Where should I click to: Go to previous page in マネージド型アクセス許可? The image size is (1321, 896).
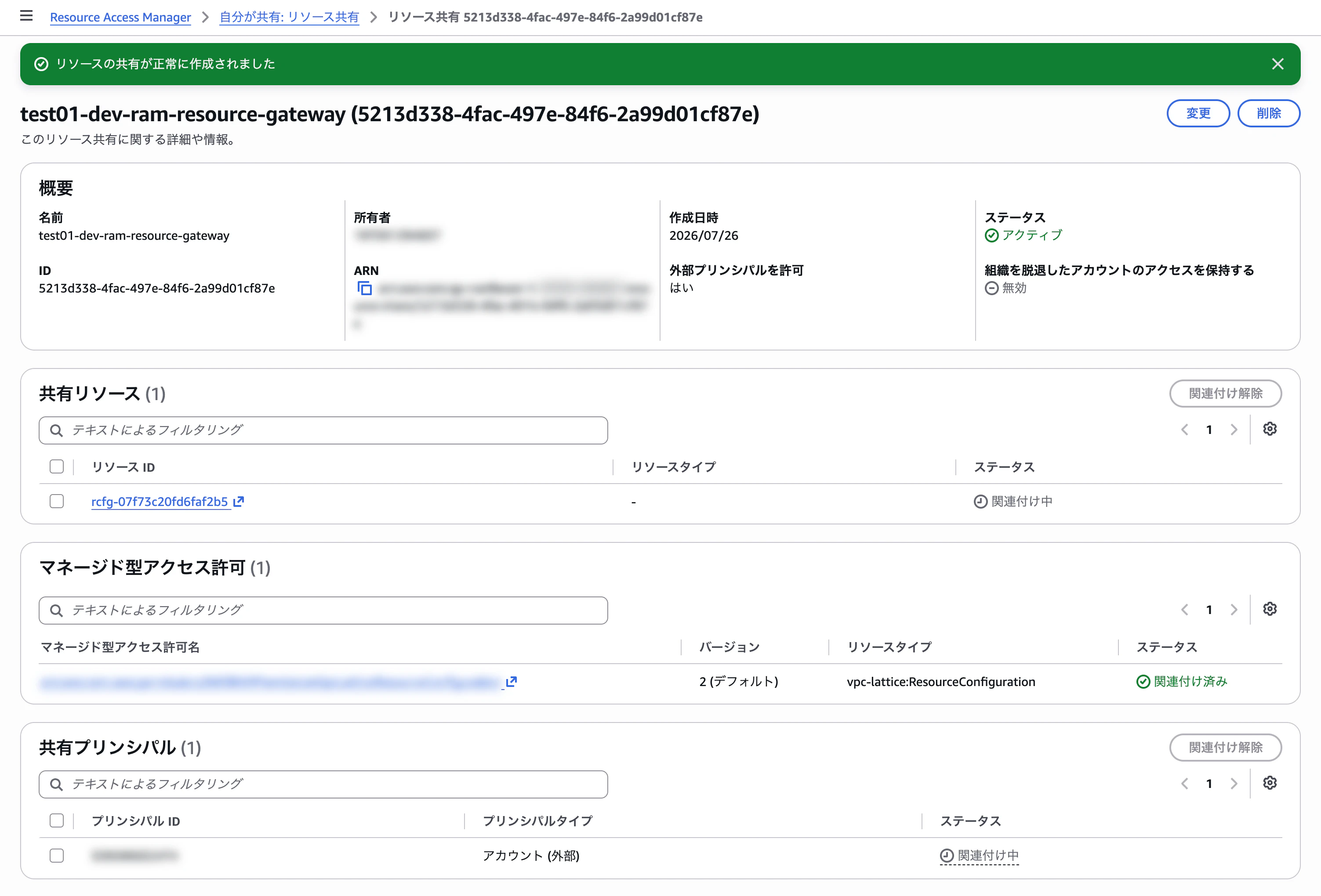tap(1185, 610)
